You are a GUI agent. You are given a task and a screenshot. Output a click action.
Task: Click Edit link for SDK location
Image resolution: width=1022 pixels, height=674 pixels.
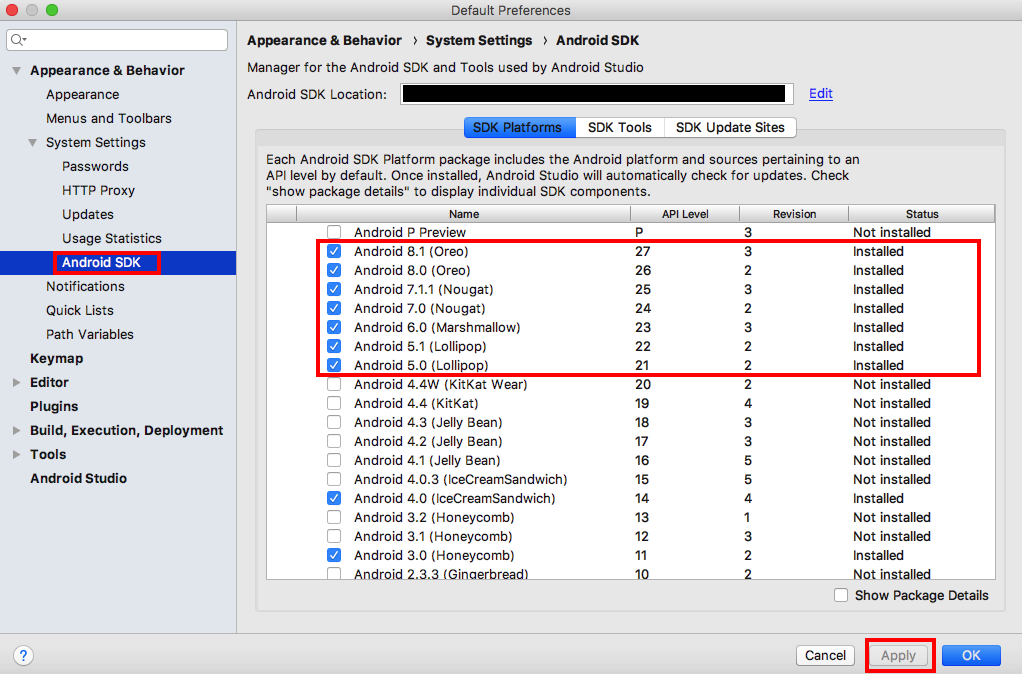click(x=821, y=94)
